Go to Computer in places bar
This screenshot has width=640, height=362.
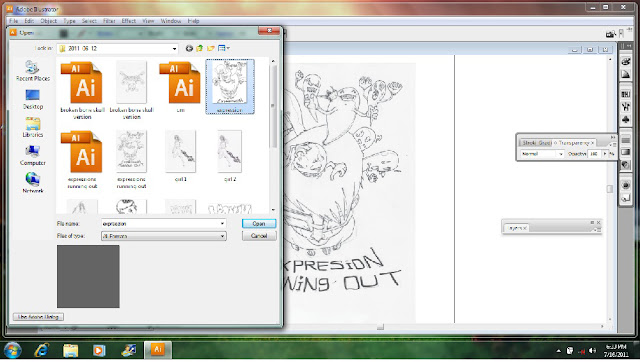tap(33, 155)
